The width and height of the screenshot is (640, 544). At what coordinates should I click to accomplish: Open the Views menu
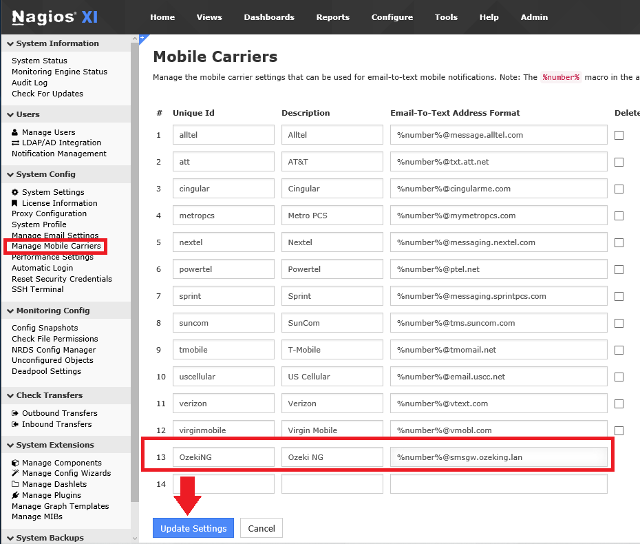point(209,17)
